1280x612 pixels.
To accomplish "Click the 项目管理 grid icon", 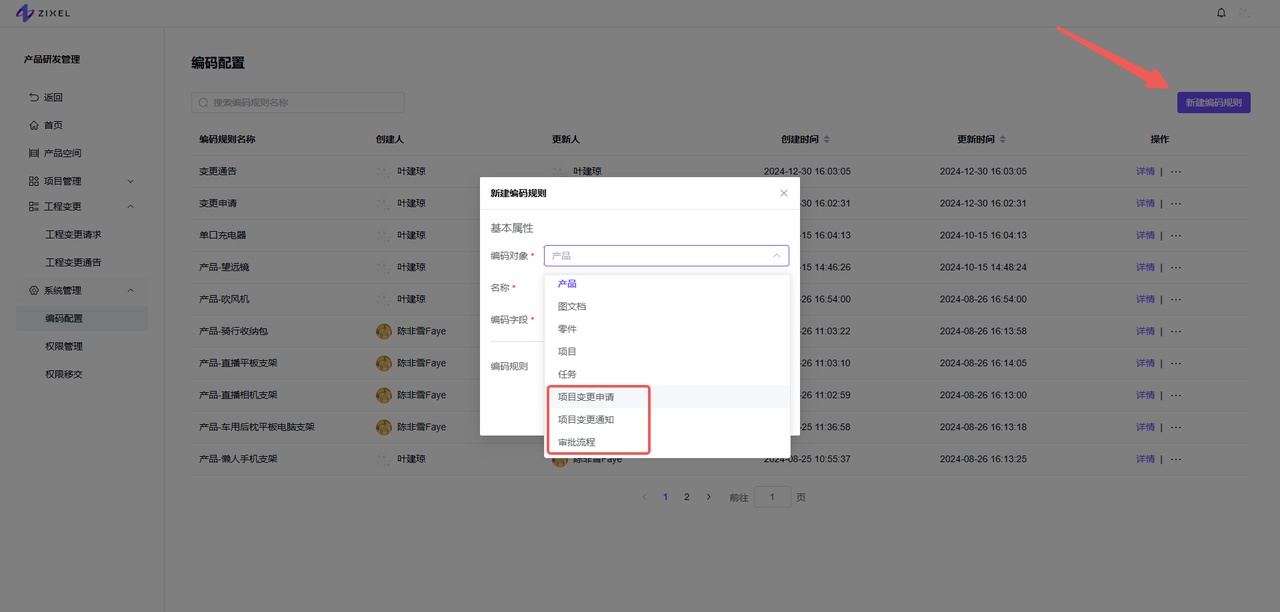I will pos(34,181).
